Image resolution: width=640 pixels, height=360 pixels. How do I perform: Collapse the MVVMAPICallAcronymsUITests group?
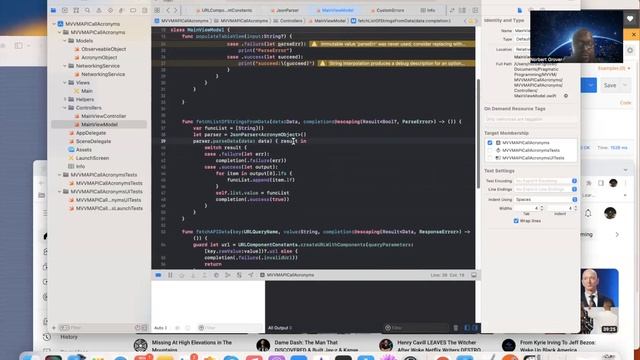tap(59, 191)
